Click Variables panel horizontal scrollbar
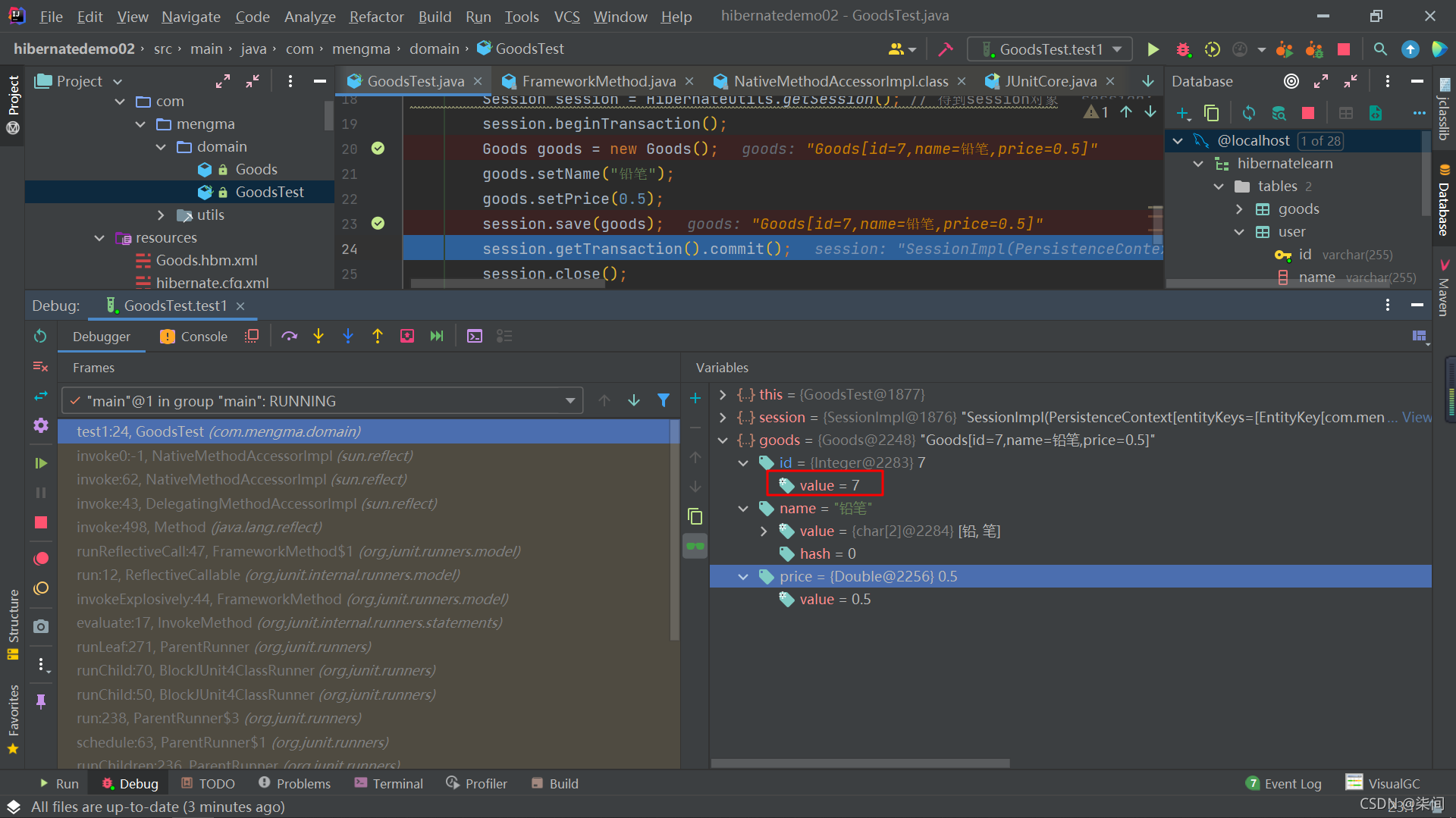Image resolution: width=1456 pixels, height=818 pixels. point(861,763)
